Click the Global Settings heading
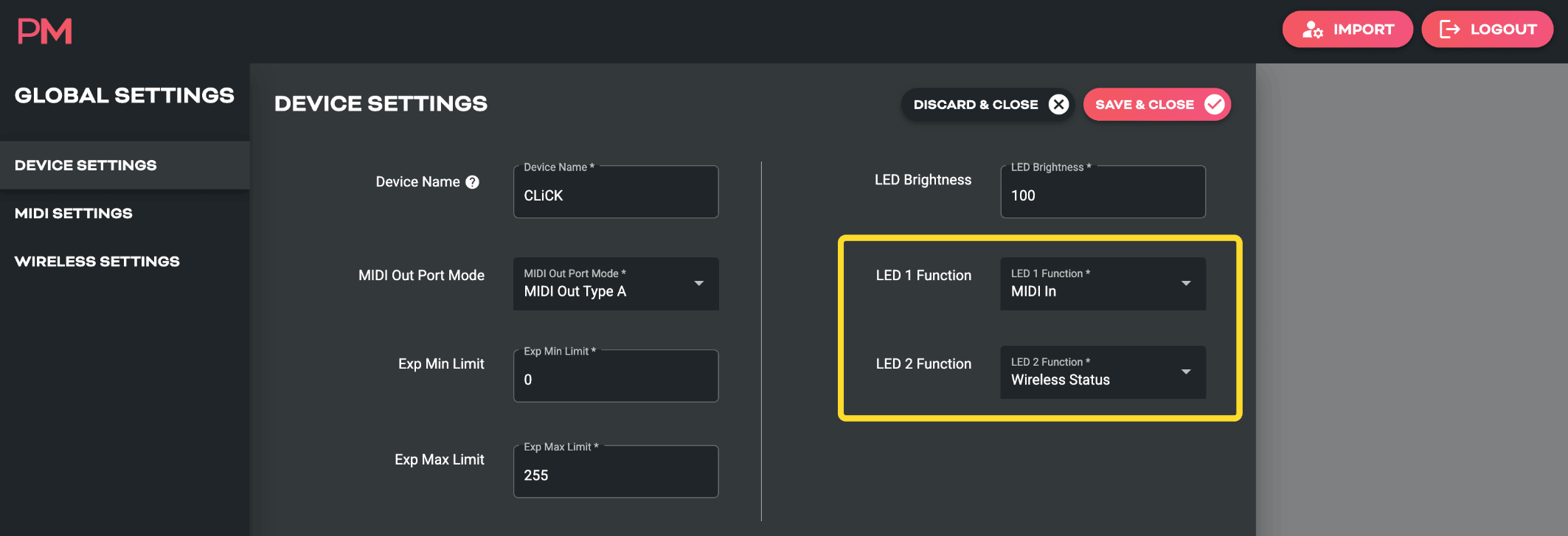The height and width of the screenshot is (536, 1568). point(124,96)
